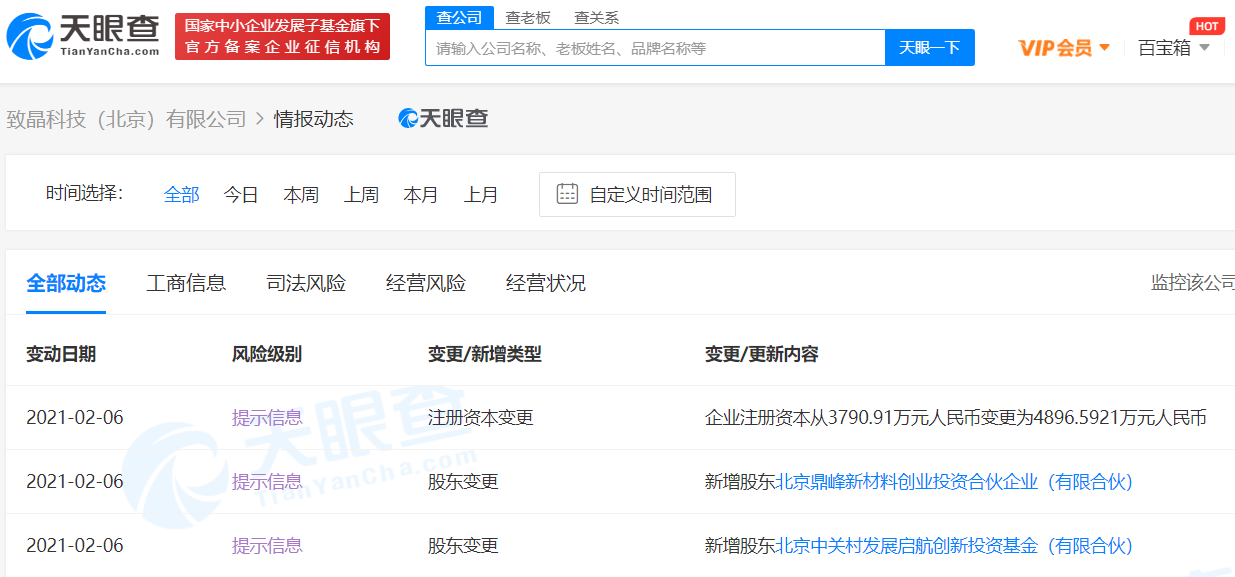This screenshot has height=577, width=1235.
Task: Open 自定义时间范围 date picker
Action: coord(650,195)
